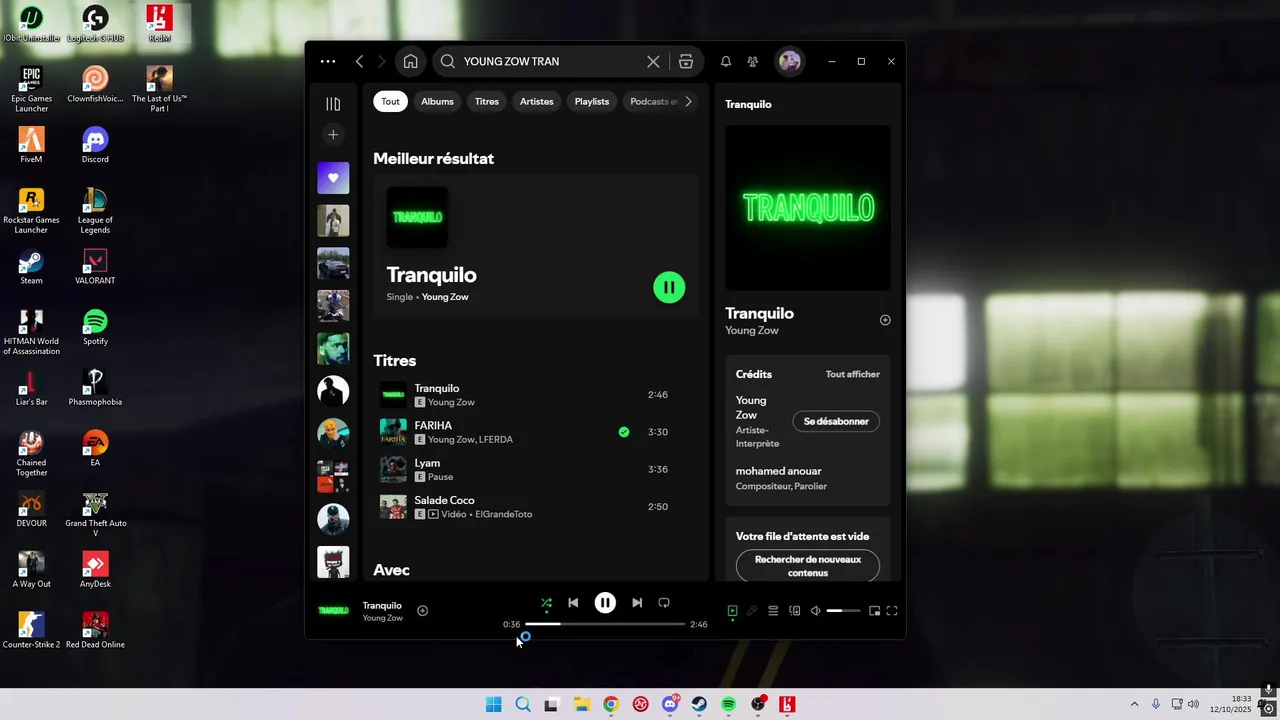Clear the search field text
Viewport: 1280px width, 720px height.
[x=653, y=61]
